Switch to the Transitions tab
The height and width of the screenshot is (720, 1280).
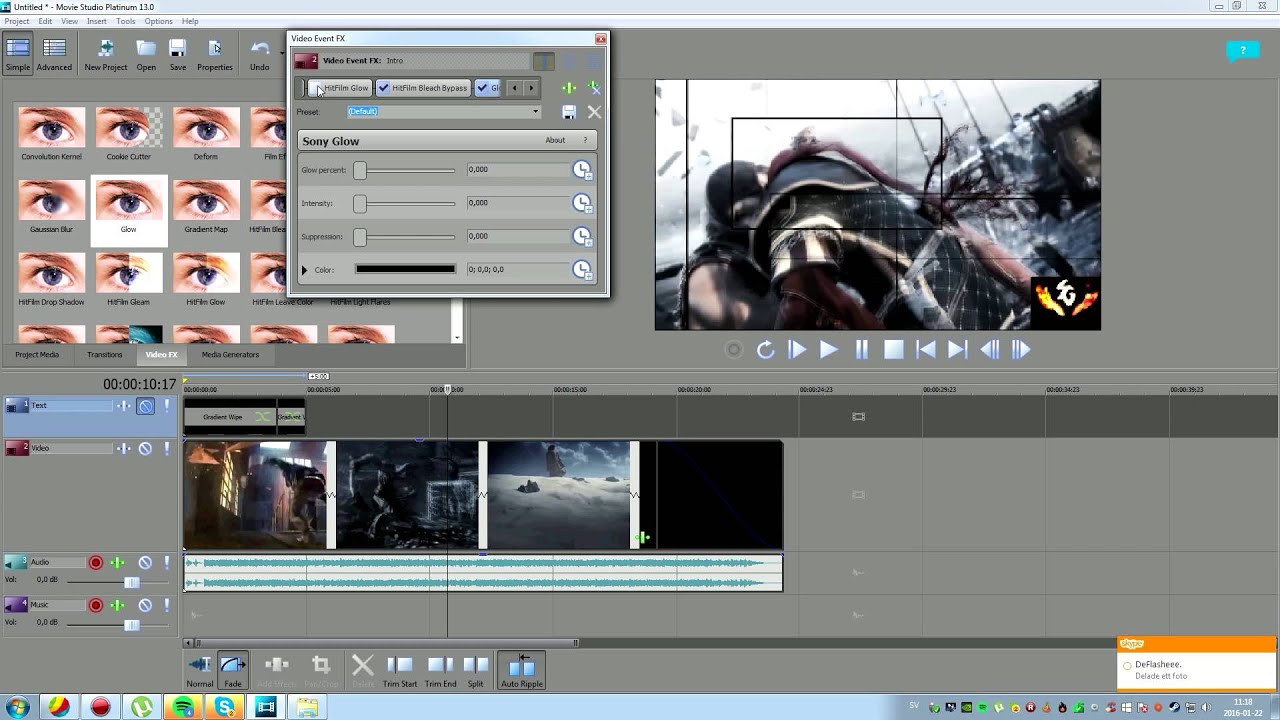pyautogui.click(x=104, y=354)
